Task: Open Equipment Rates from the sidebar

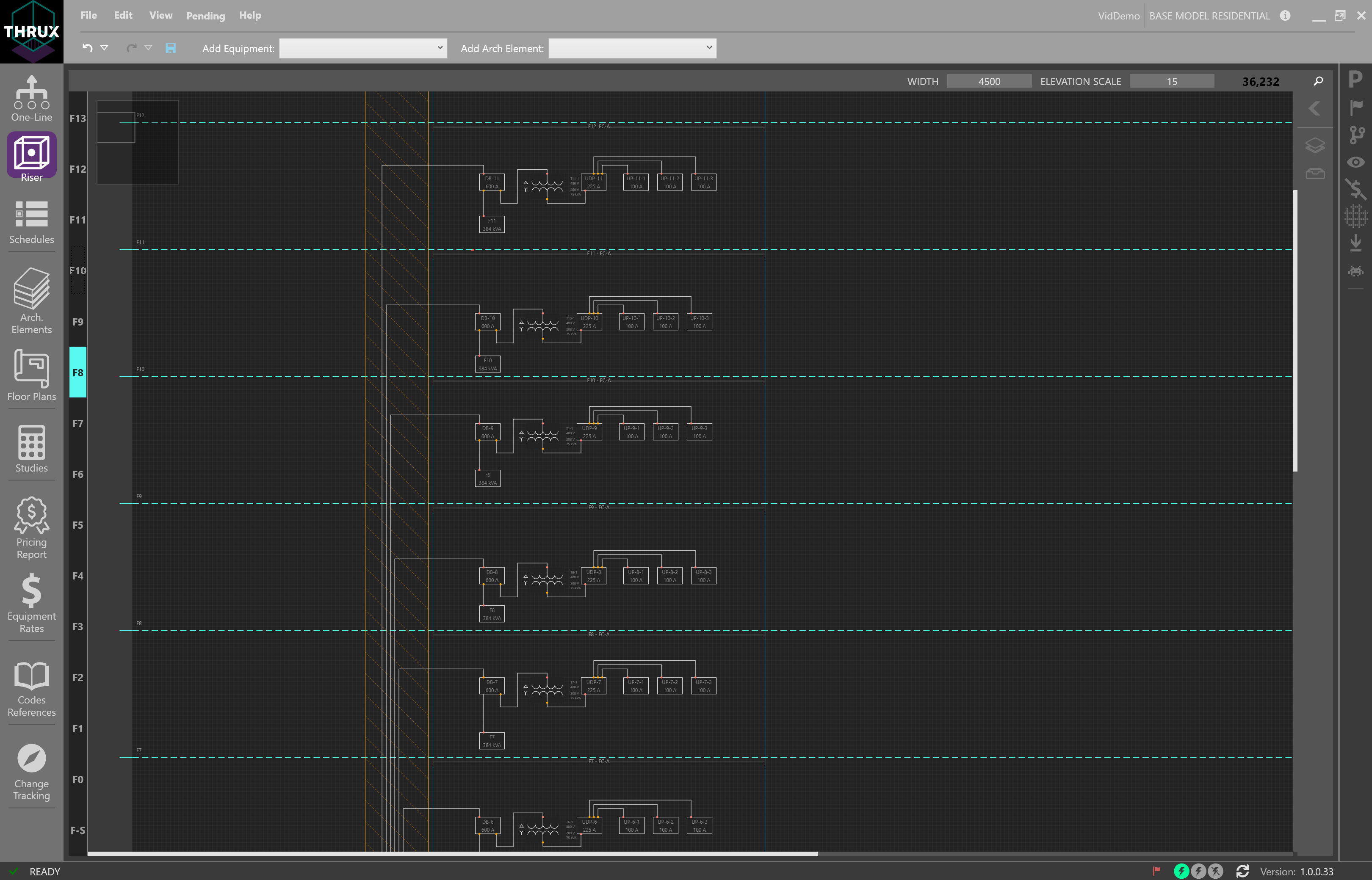Action: [31, 600]
